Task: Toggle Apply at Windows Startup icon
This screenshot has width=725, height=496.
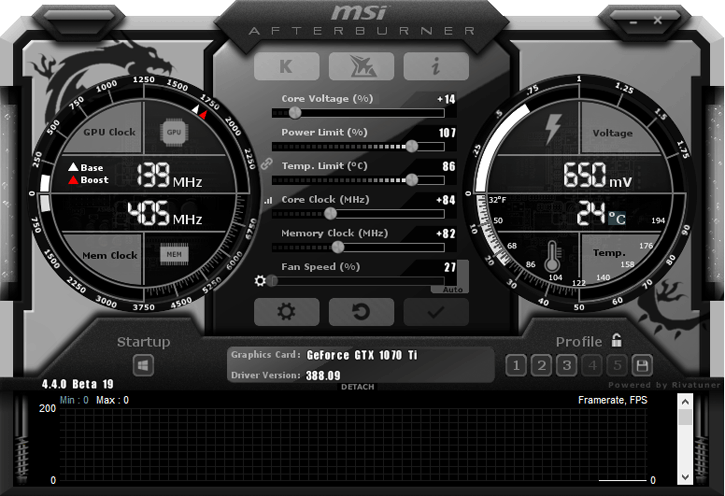Action: [143, 365]
